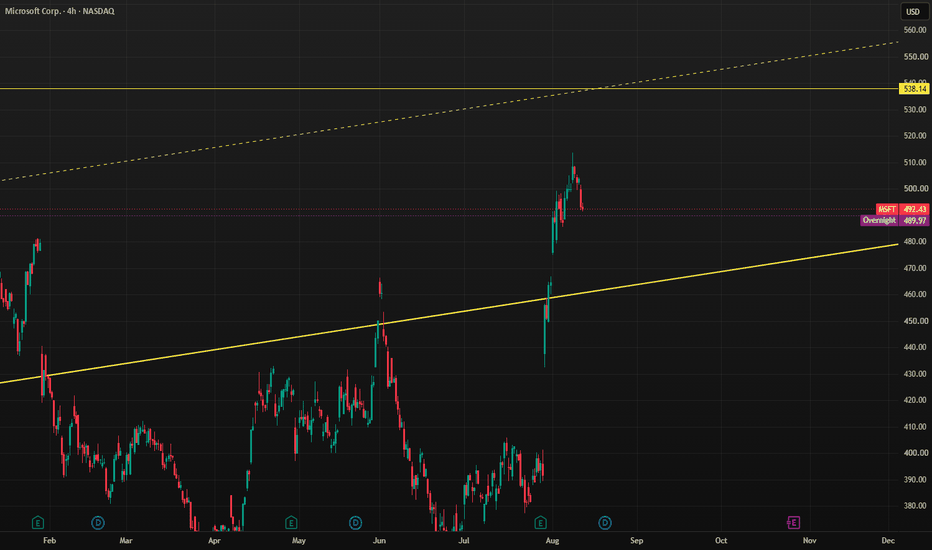Click the 410.00 price scale value

tap(915, 427)
